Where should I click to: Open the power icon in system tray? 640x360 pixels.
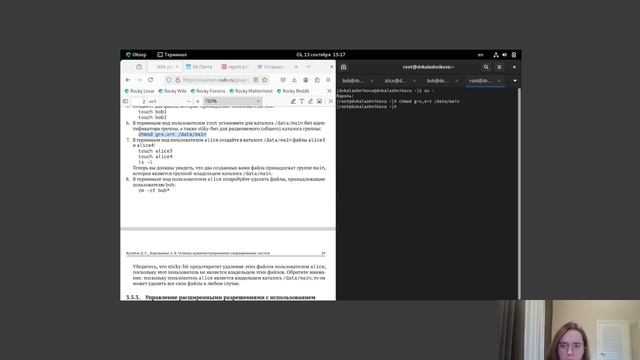coord(514,55)
